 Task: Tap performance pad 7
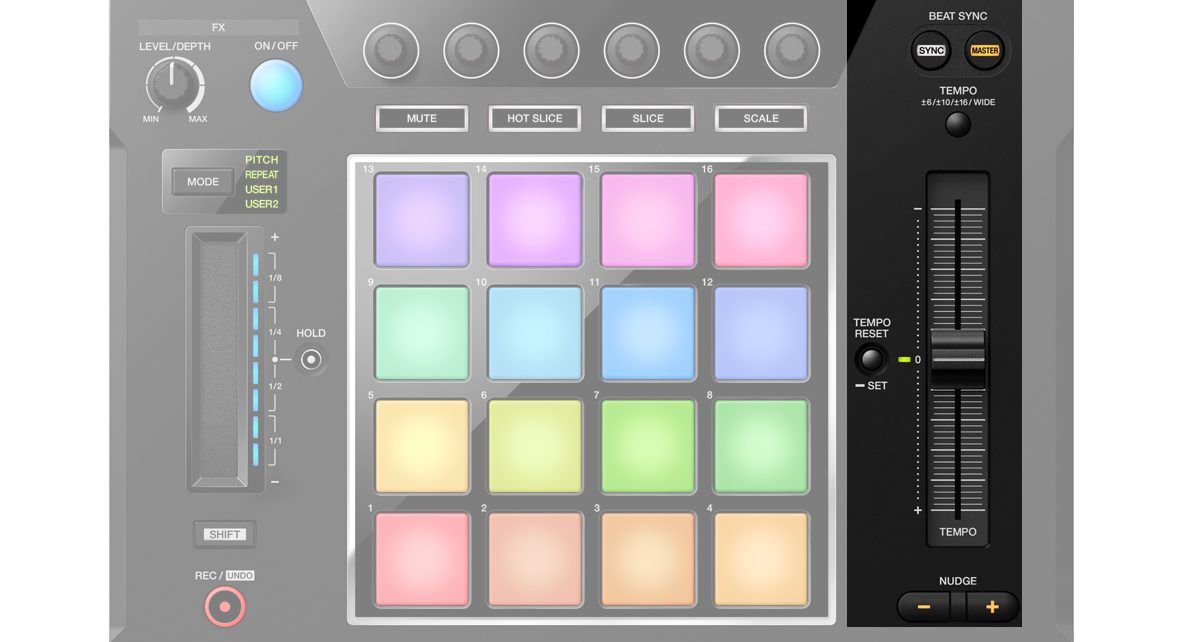click(648, 446)
